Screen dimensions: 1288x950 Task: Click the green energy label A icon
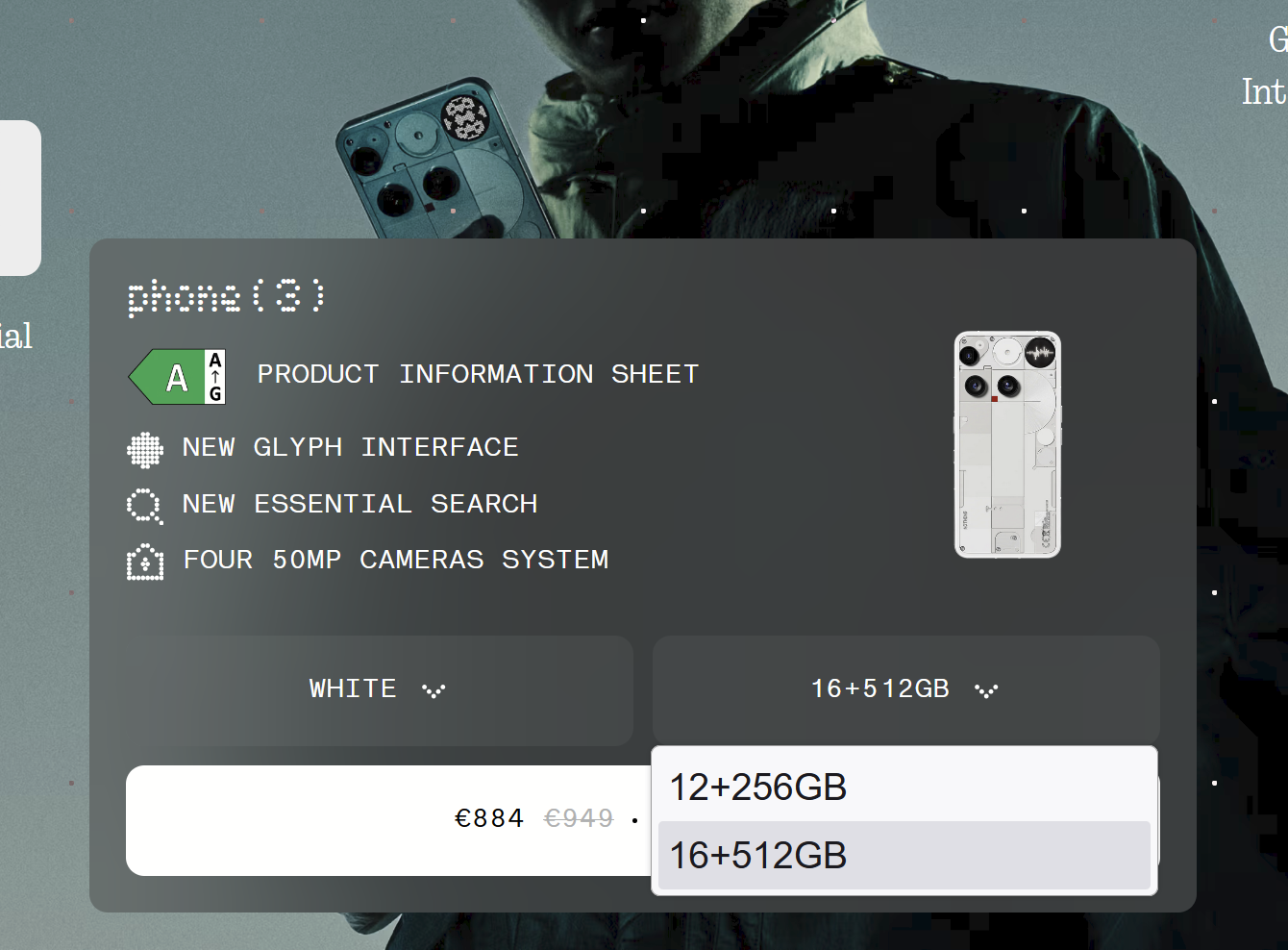pyautogui.click(x=177, y=377)
